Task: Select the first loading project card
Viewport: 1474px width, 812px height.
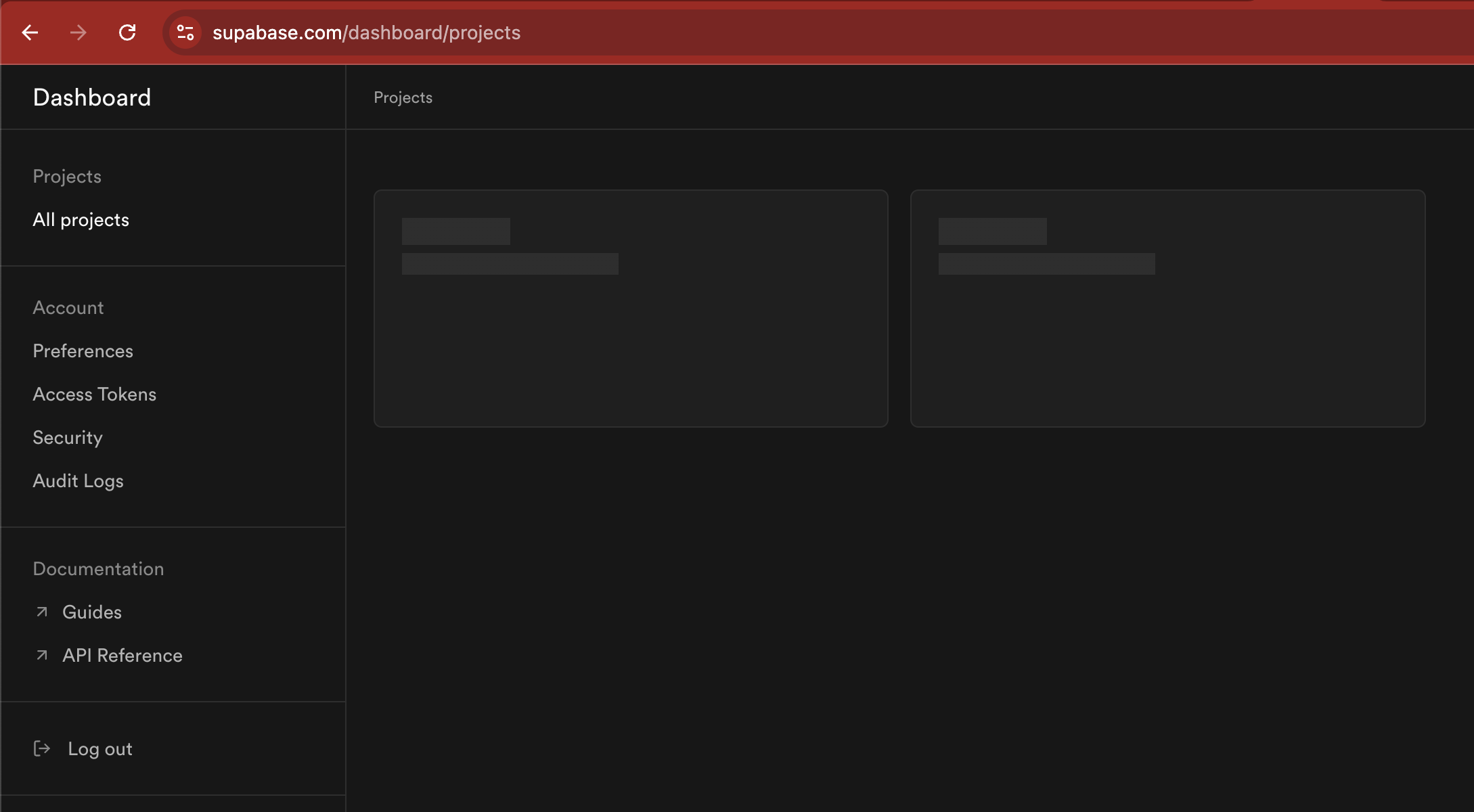Action: 631,309
